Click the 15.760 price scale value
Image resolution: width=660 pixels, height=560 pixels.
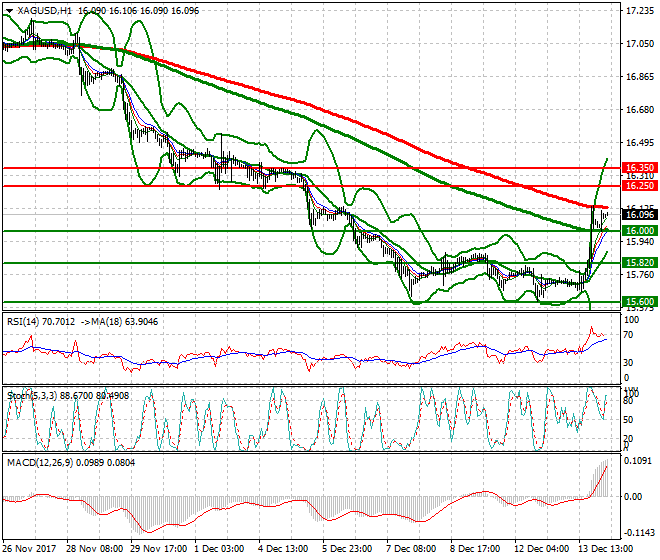pos(640,275)
